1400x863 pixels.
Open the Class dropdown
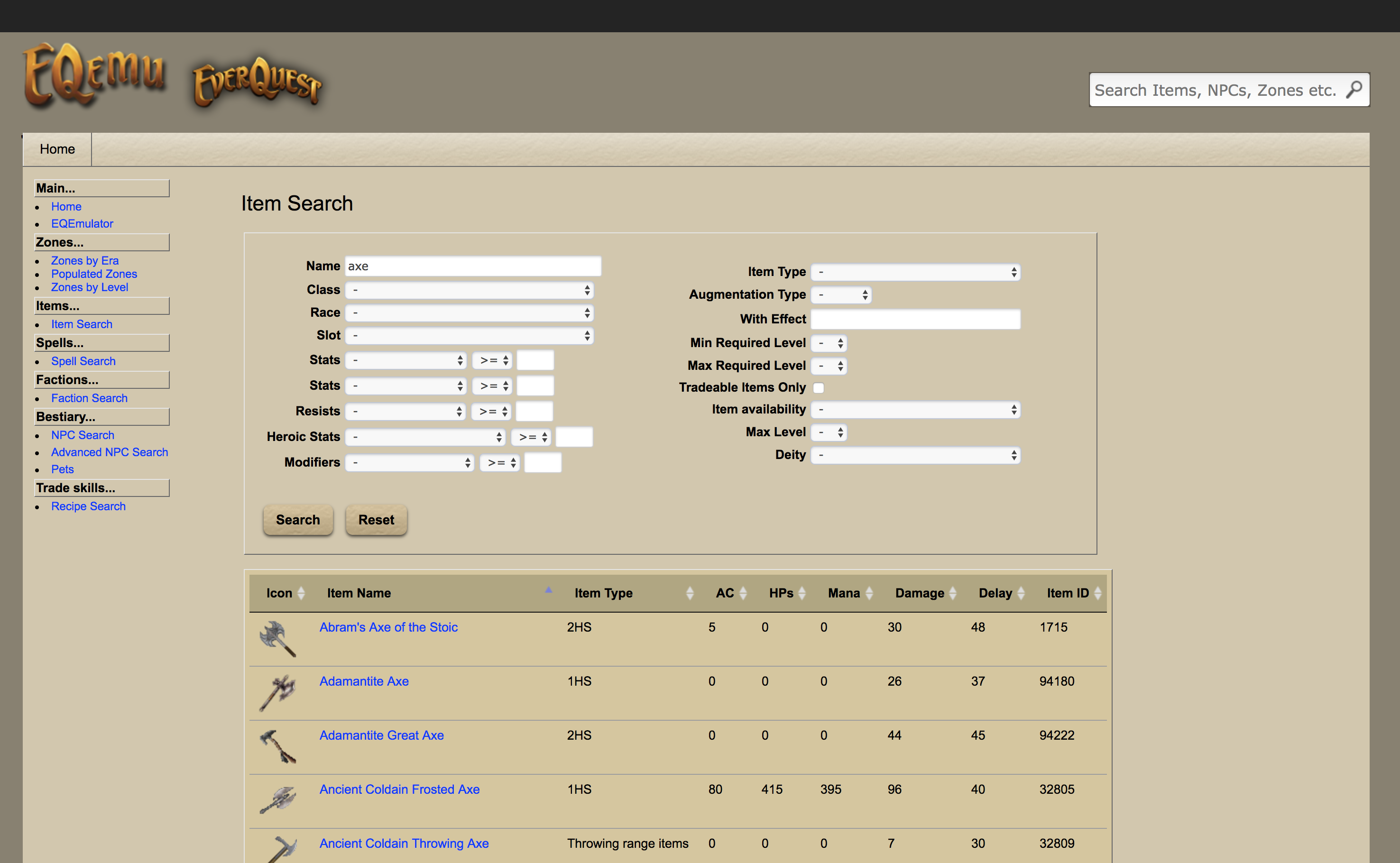pyautogui.click(x=469, y=290)
